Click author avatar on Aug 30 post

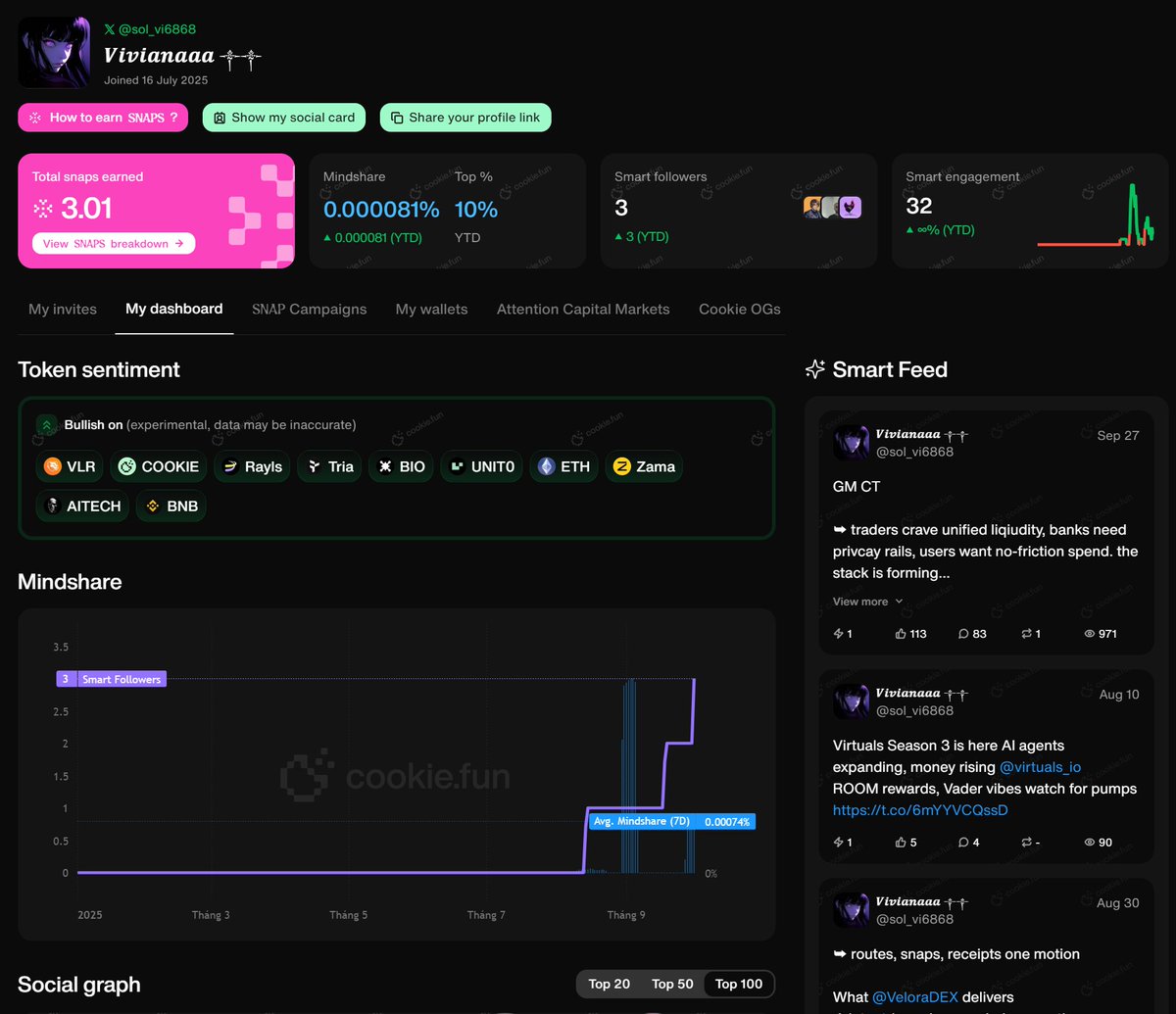pos(851,910)
